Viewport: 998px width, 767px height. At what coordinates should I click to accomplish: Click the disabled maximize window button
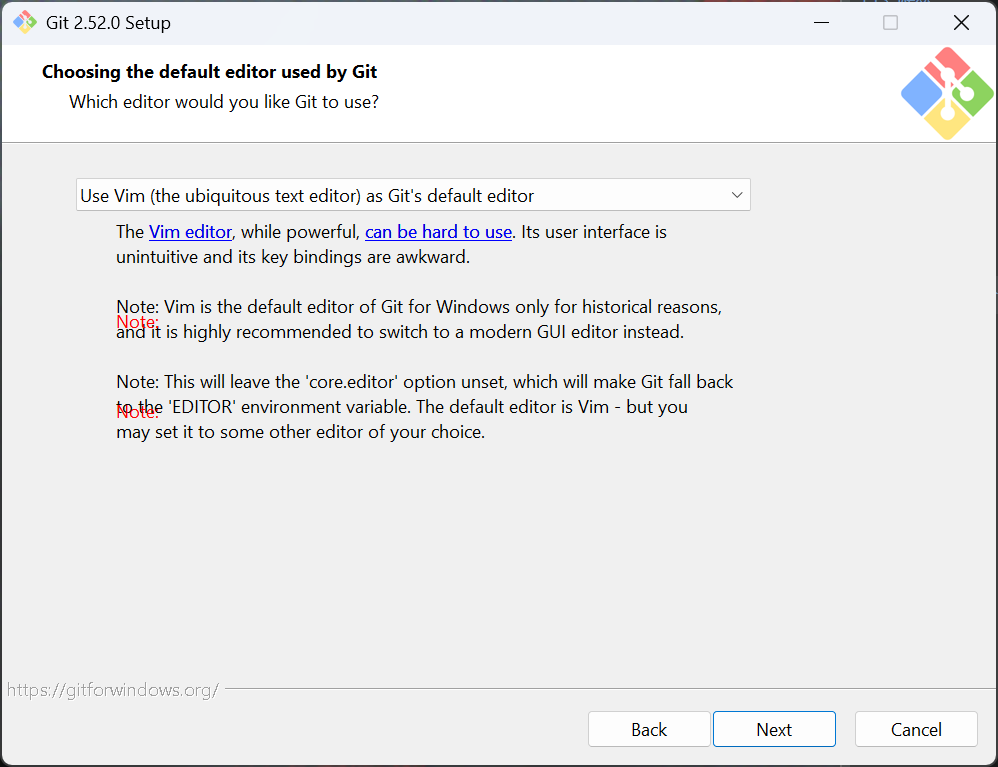point(890,22)
